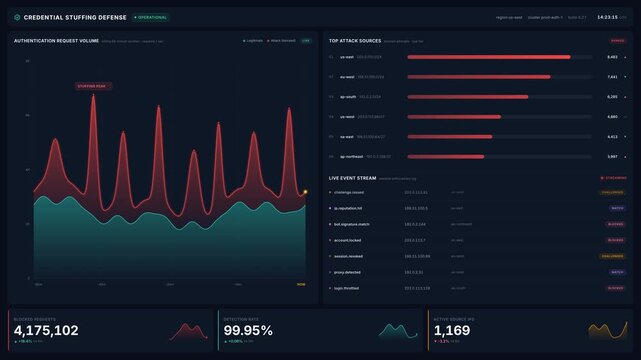Image resolution: width=641 pixels, height=360 pixels.
Task: Open the challenge.issued event row
Action: [x=478, y=192]
